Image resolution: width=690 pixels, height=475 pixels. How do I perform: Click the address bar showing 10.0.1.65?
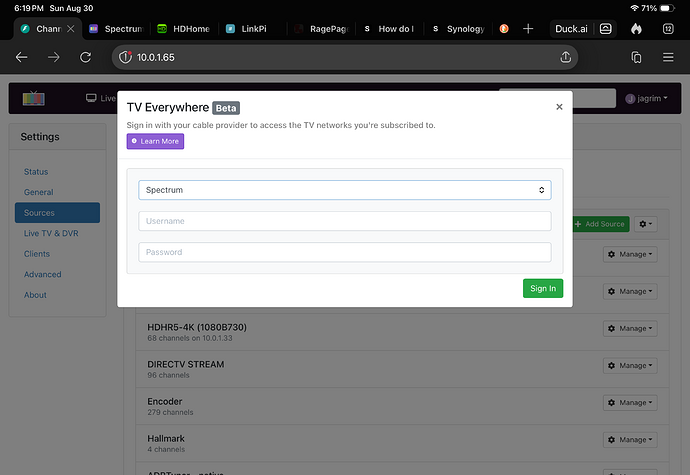[344, 57]
